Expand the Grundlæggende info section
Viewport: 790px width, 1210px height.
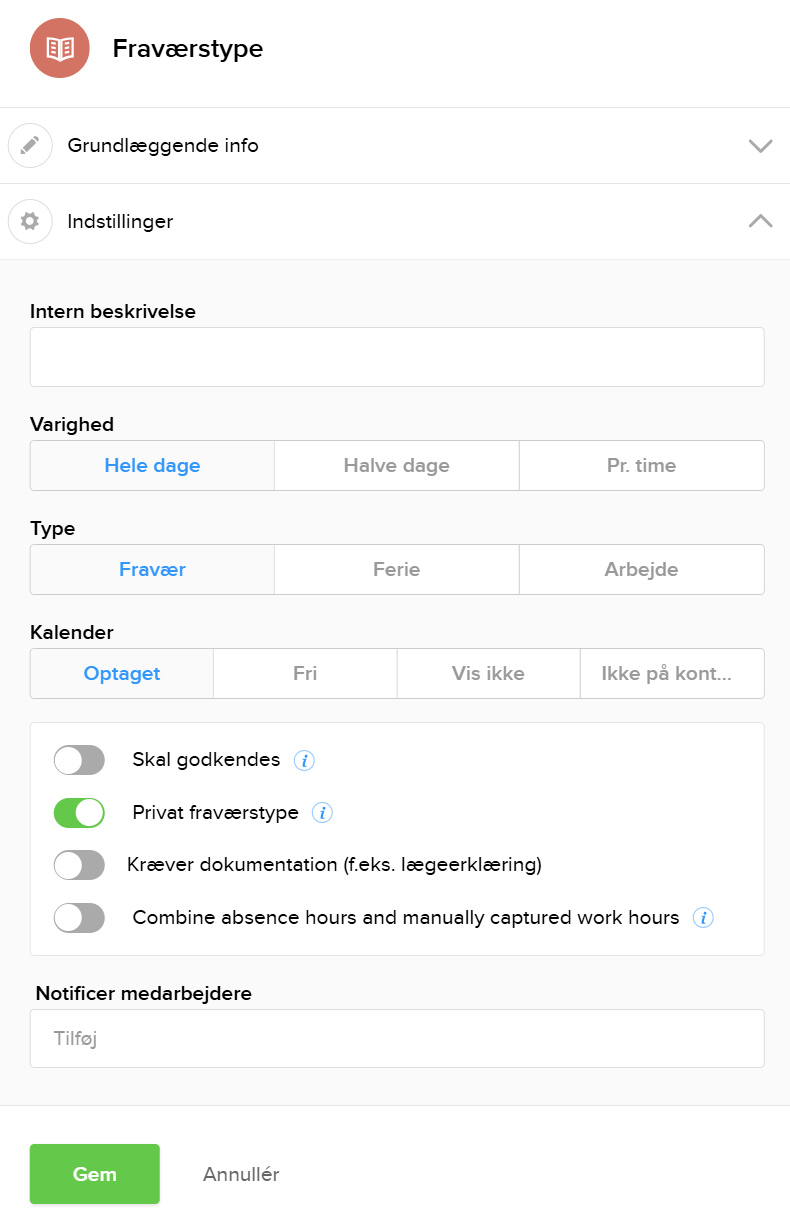pyautogui.click(x=761, y=145)
